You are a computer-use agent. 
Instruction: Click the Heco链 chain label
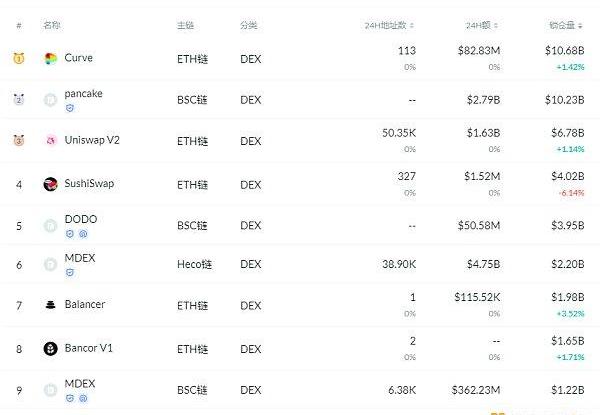195,264
